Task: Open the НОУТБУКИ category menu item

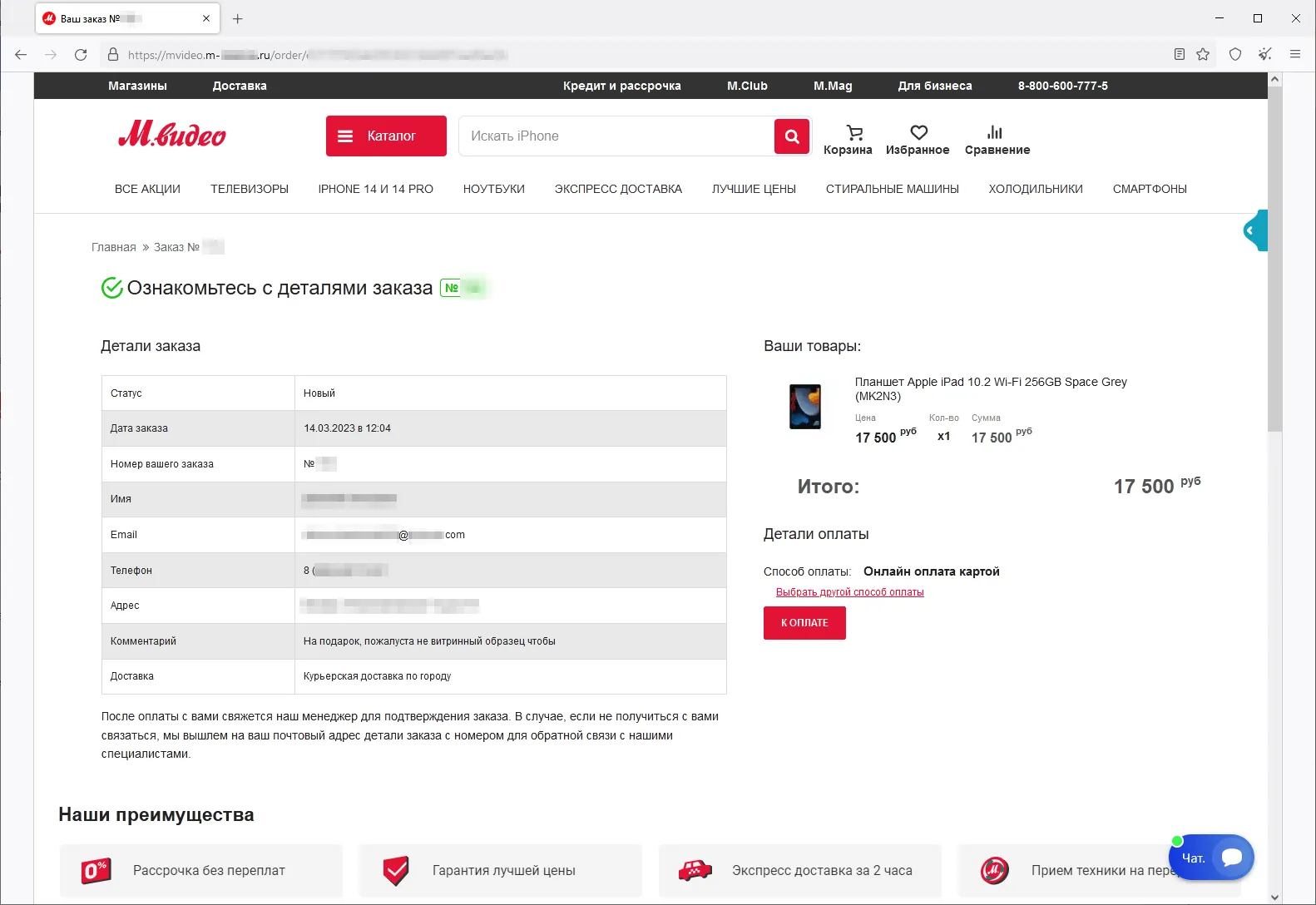Action: pyautogui.click(x=493, y=189)
